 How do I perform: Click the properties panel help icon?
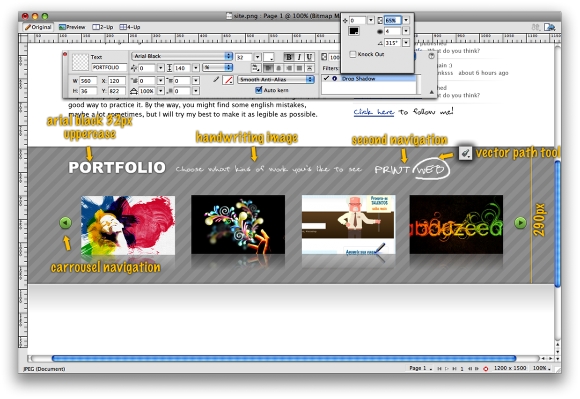431,56
